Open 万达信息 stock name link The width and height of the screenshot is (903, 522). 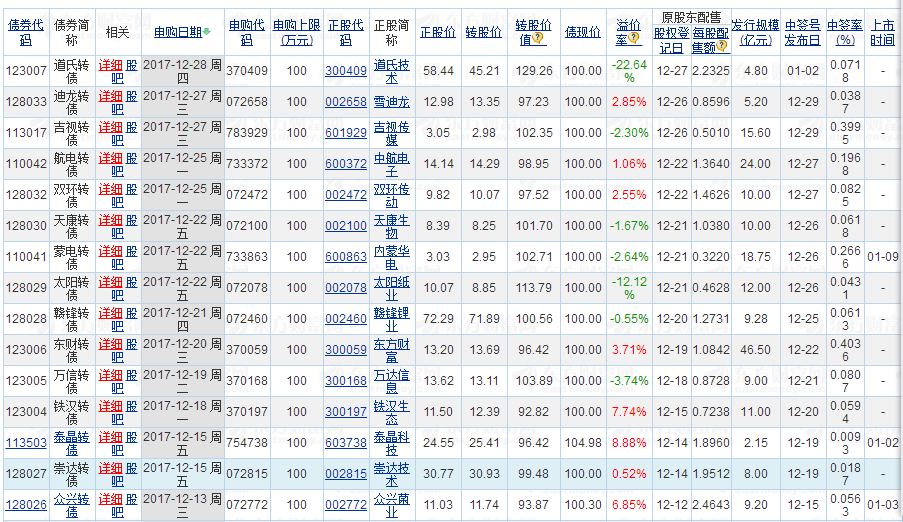[x=392, y=381]
